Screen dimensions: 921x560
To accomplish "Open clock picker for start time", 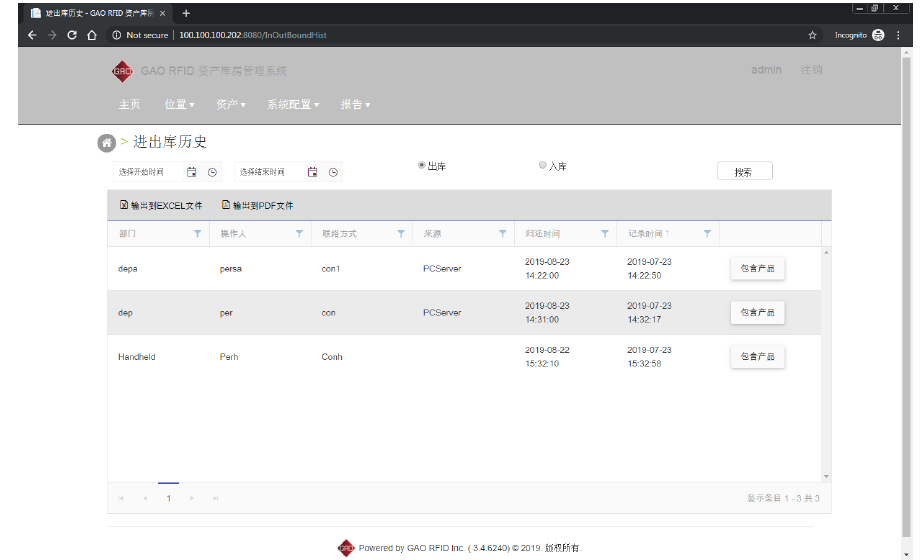I will click(212, 172).
